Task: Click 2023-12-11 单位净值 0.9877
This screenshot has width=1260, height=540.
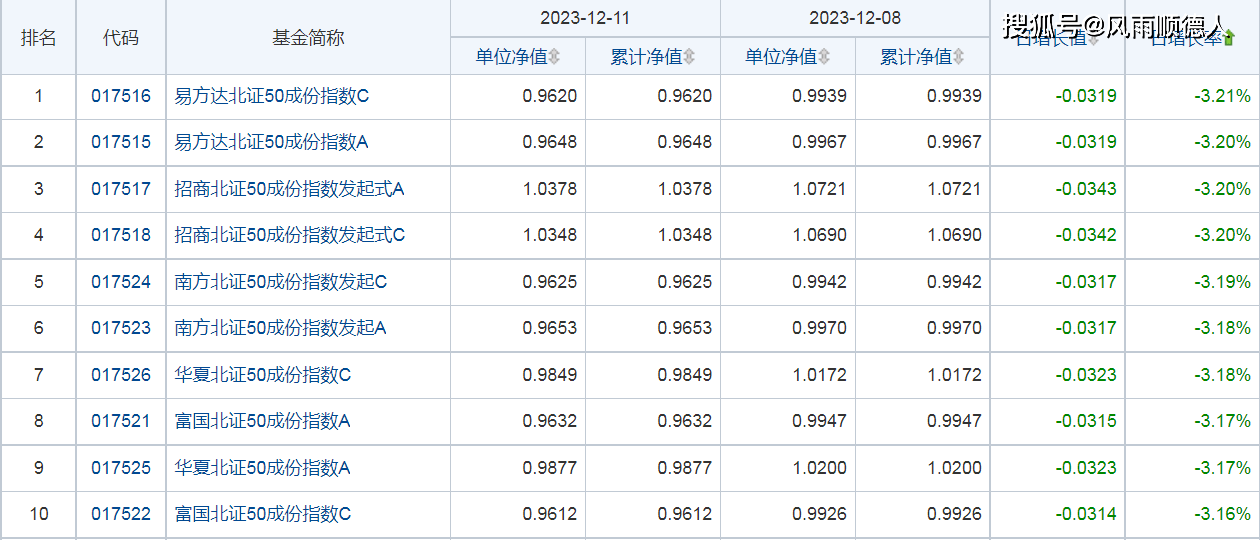Action: pos(550,468)
